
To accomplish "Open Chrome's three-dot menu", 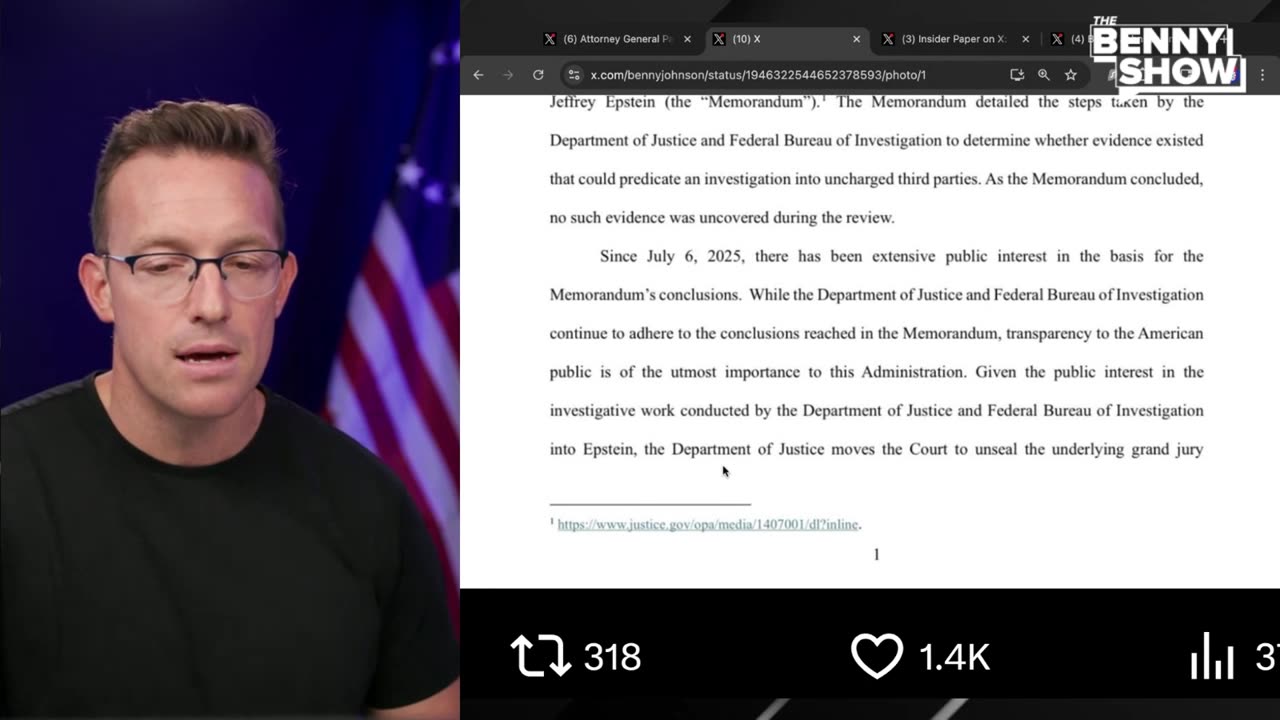I will click(x=1262, y=75).
